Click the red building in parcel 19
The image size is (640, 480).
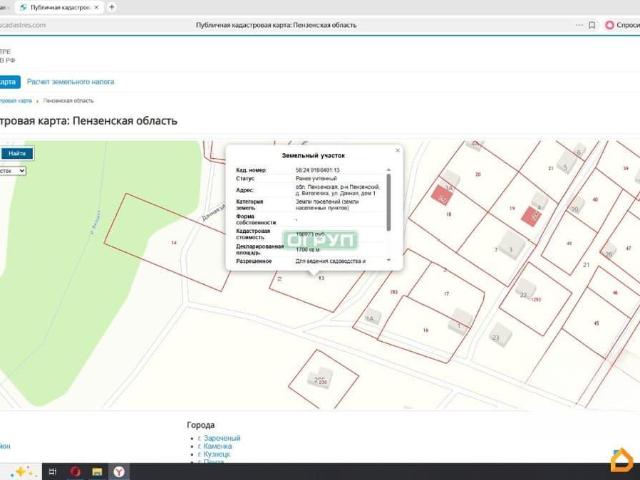click(x=531, y=216)
